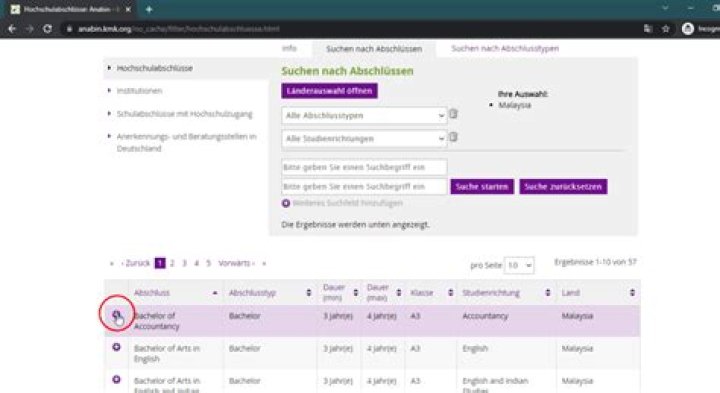Click the second search term input field
The height and width of the screenshot is (393, 720).
point(364,186)
